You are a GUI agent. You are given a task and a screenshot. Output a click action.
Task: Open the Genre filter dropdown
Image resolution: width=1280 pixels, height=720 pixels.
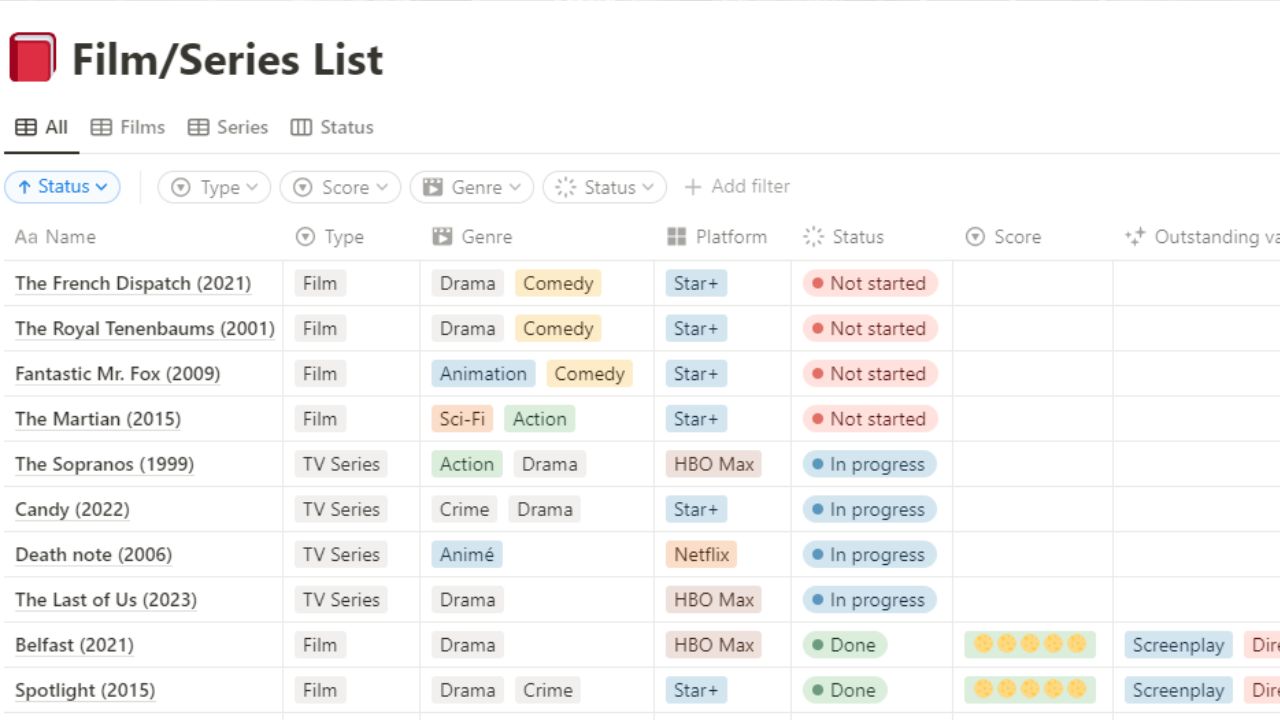470,186
